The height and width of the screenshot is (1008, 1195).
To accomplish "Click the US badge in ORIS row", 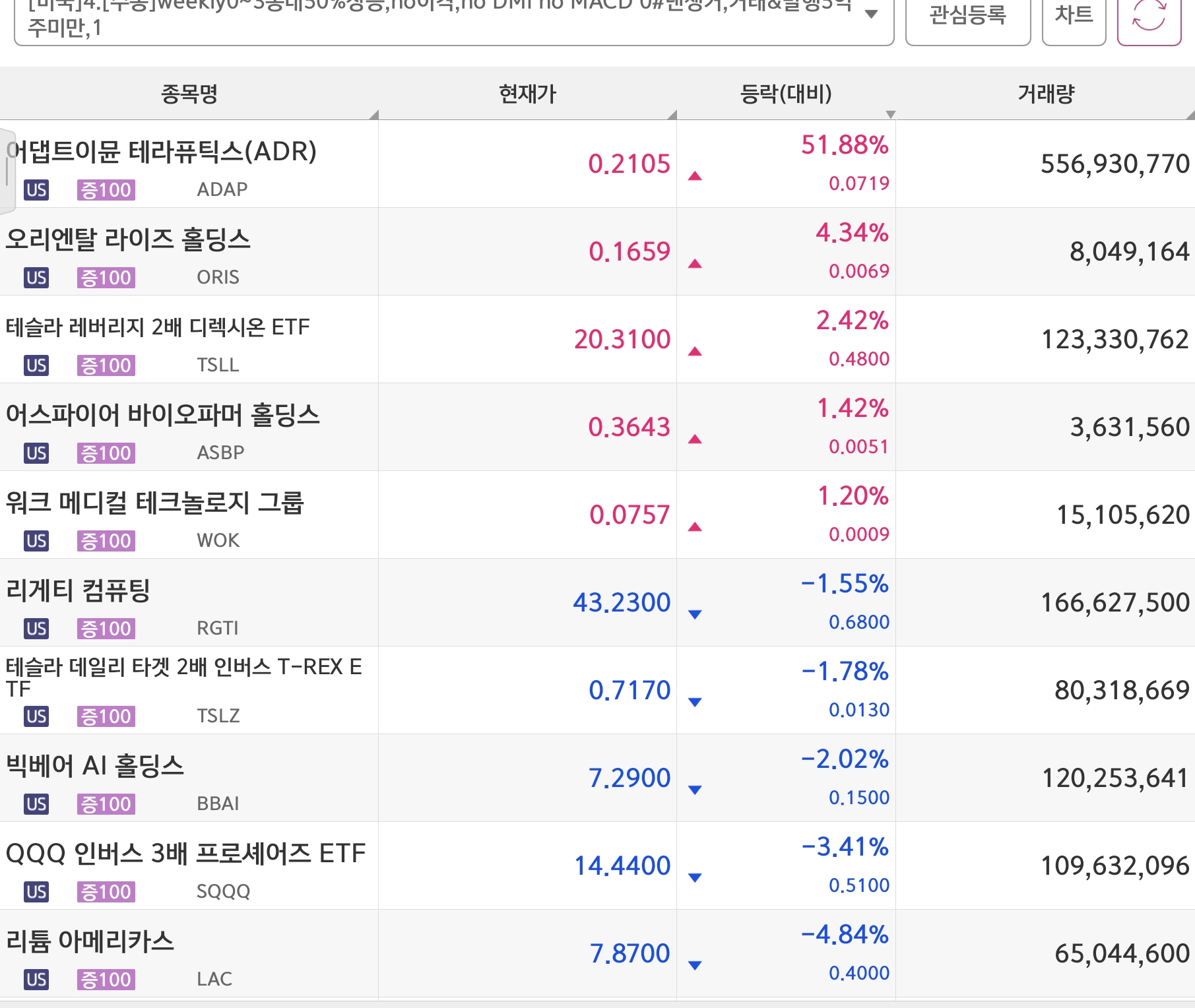I will tap(36, 278).
